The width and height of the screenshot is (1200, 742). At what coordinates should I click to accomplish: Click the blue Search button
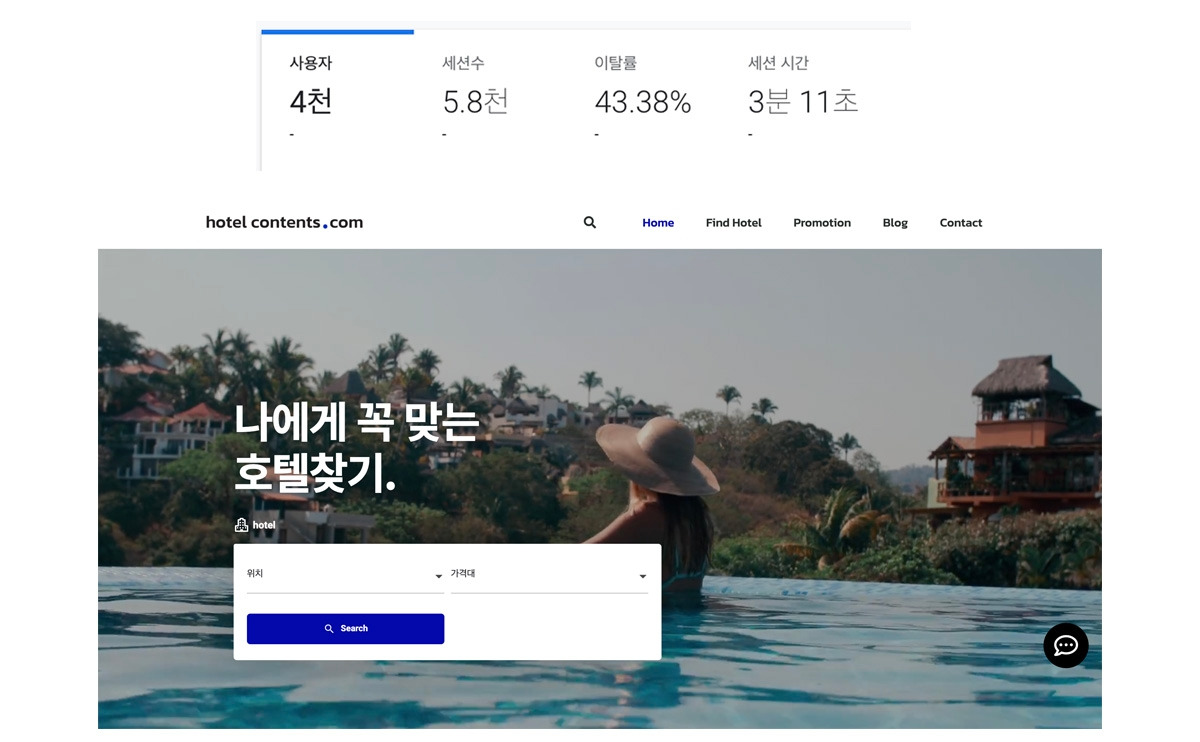pyautogui.click(x=345, y=629)
